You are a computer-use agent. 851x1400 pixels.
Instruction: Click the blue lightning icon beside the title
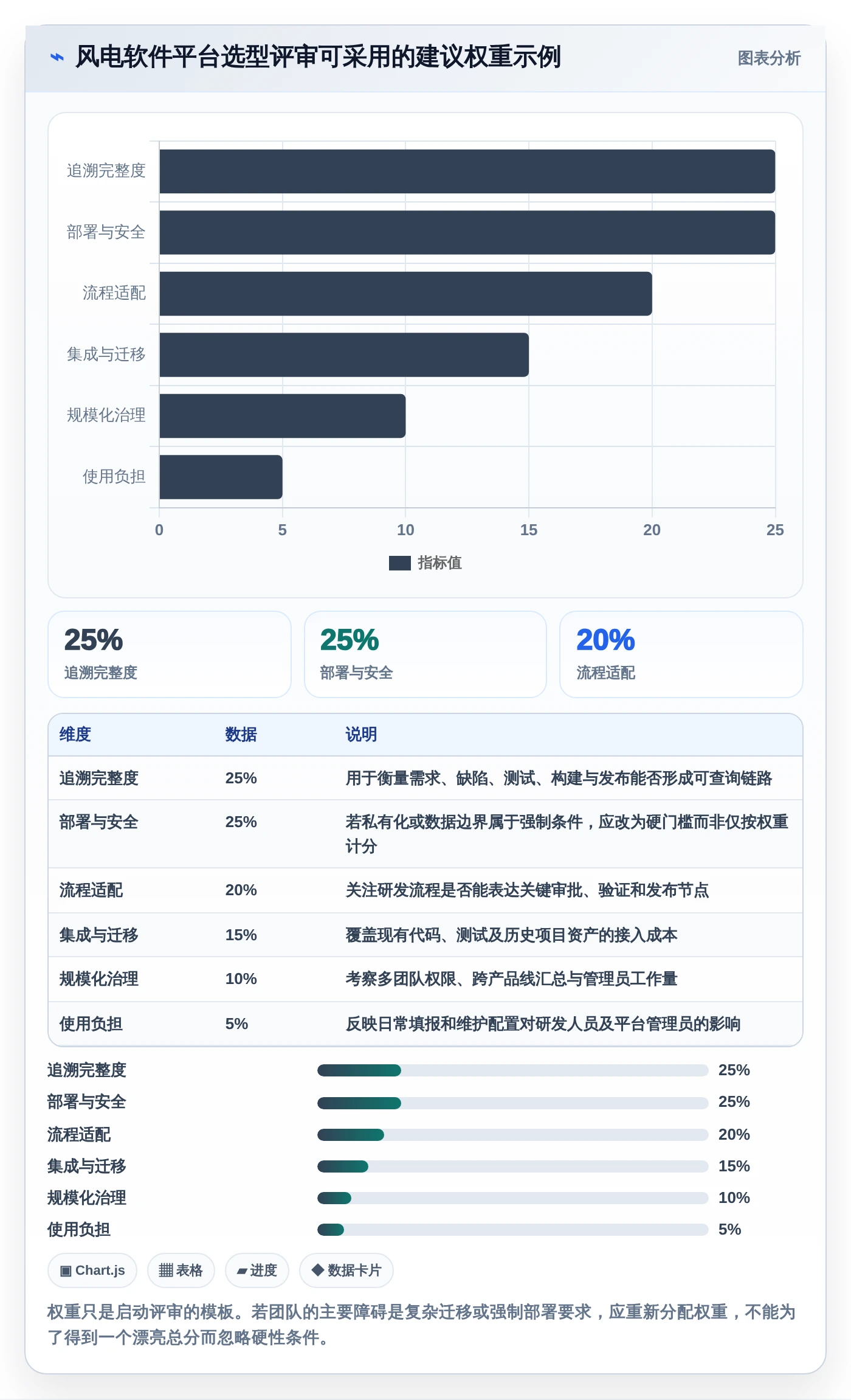tap(57, 57)
